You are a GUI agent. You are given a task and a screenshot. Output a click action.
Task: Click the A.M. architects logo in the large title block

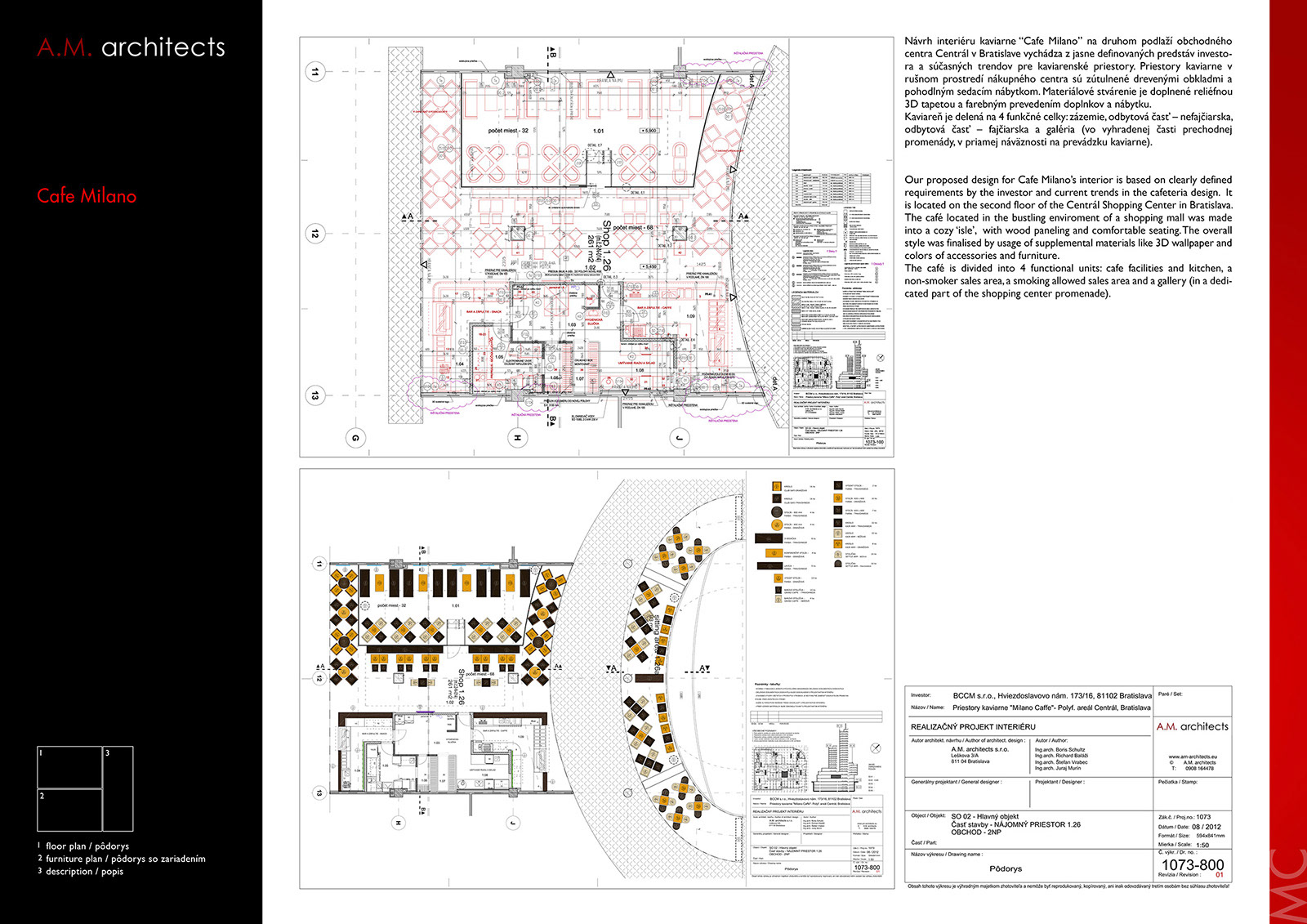1192,726
